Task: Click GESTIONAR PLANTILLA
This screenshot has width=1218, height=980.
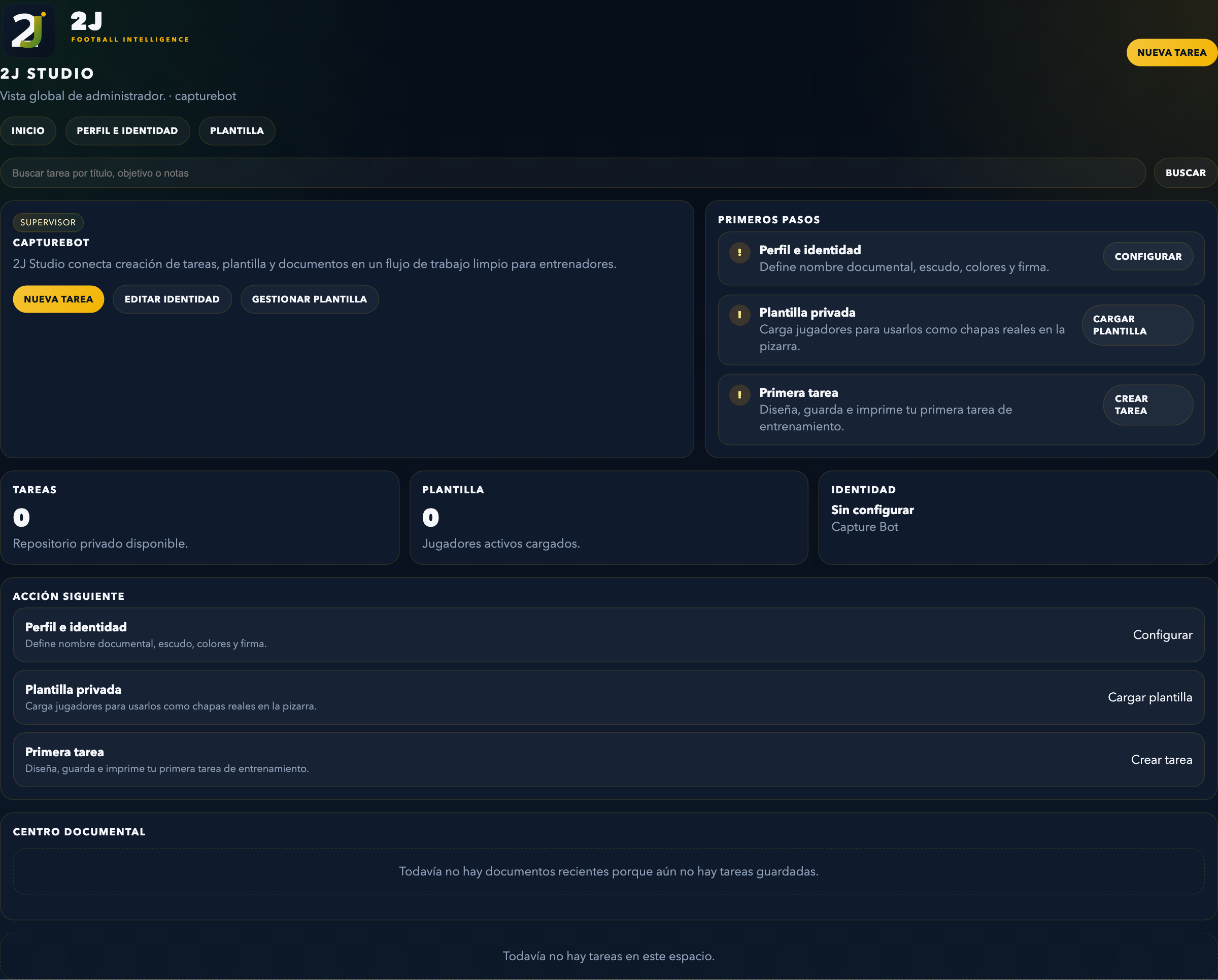Action: tap(310, 299)
